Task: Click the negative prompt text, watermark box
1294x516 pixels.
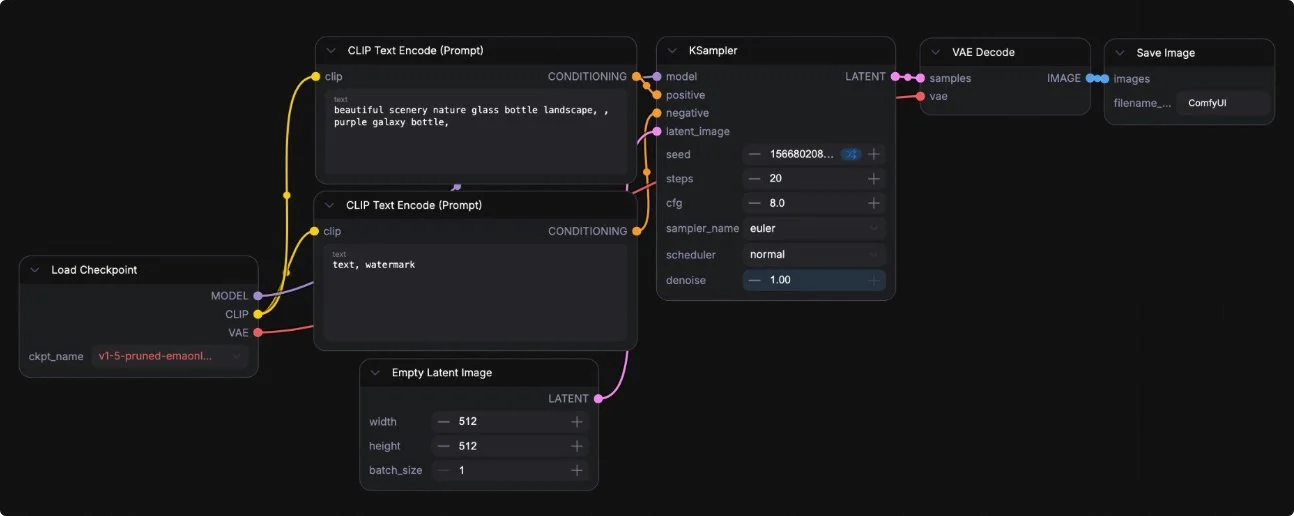Action: 476,293
